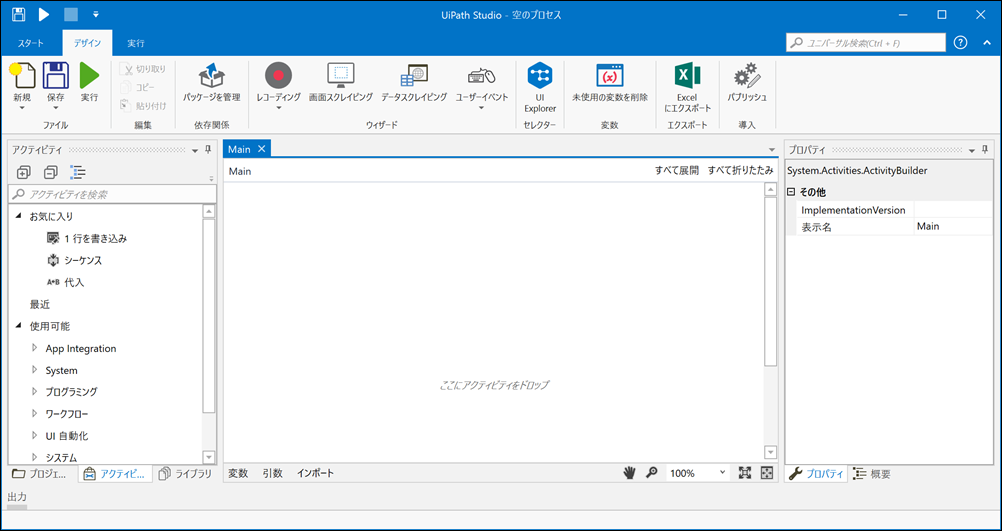
Task: Click the パブリッシュ publish icon
Action: point(746,76)
